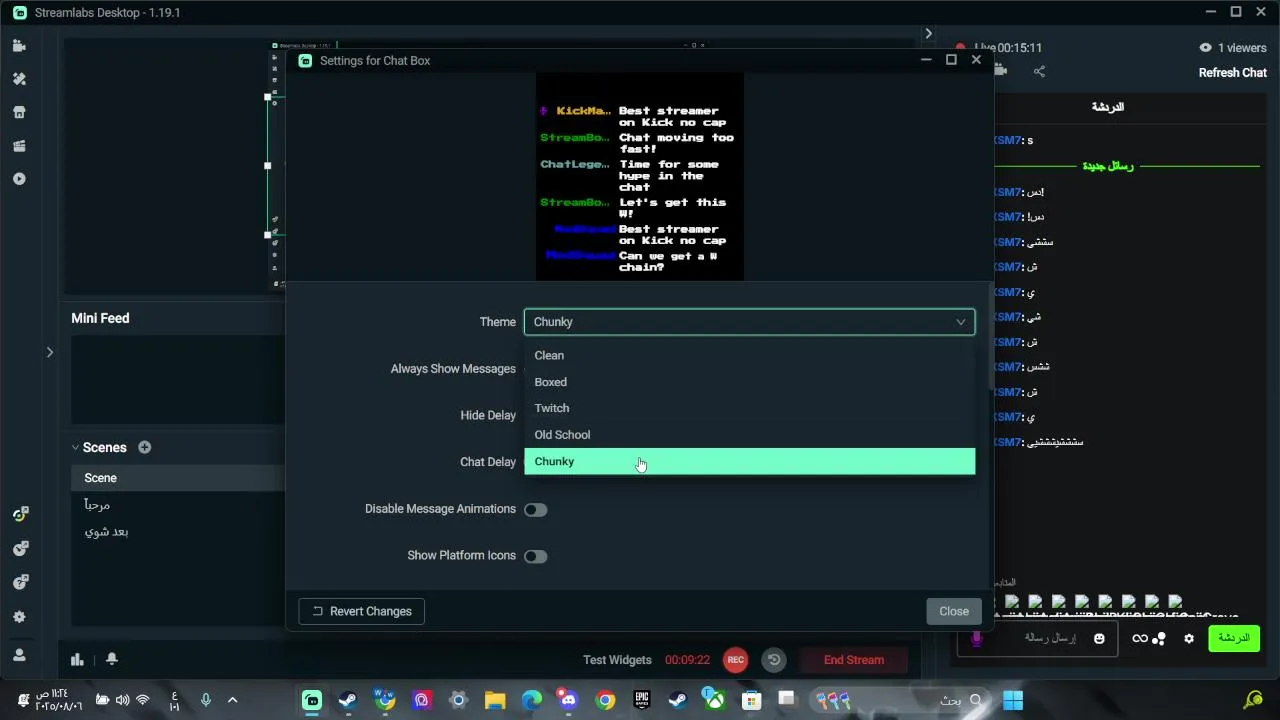Toggle Disable Message Animations switch

(x=536, y=509)
